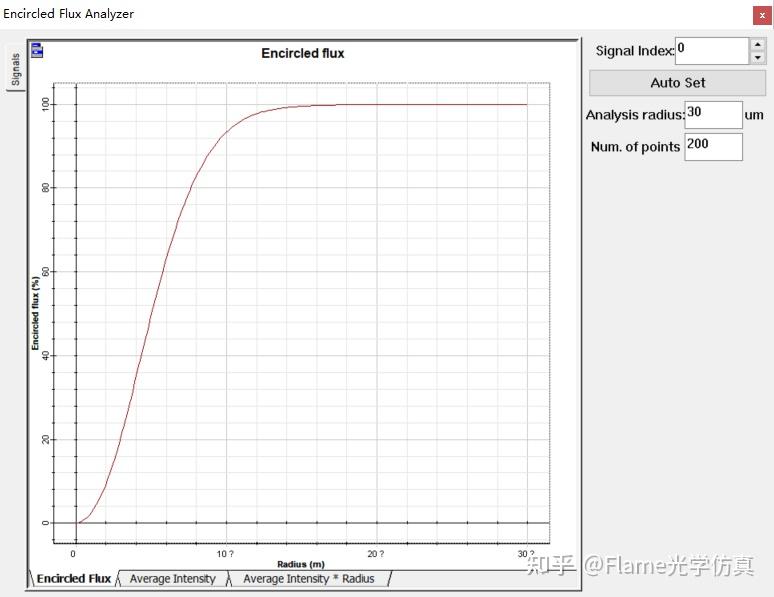Click the 'Encircled flux' chart title
The width and height of the screenshot is (774, 597).
pyautogui.click(x=303, y=53)
